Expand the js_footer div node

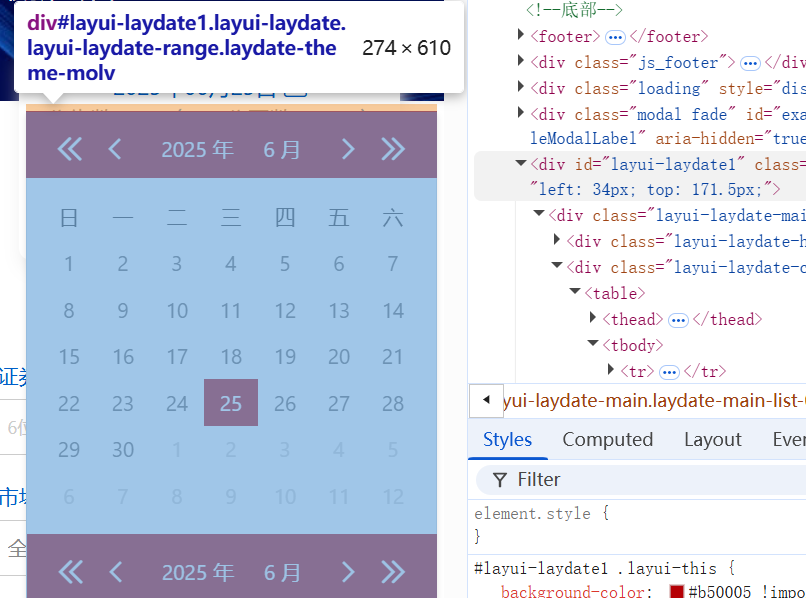[521, 61]
